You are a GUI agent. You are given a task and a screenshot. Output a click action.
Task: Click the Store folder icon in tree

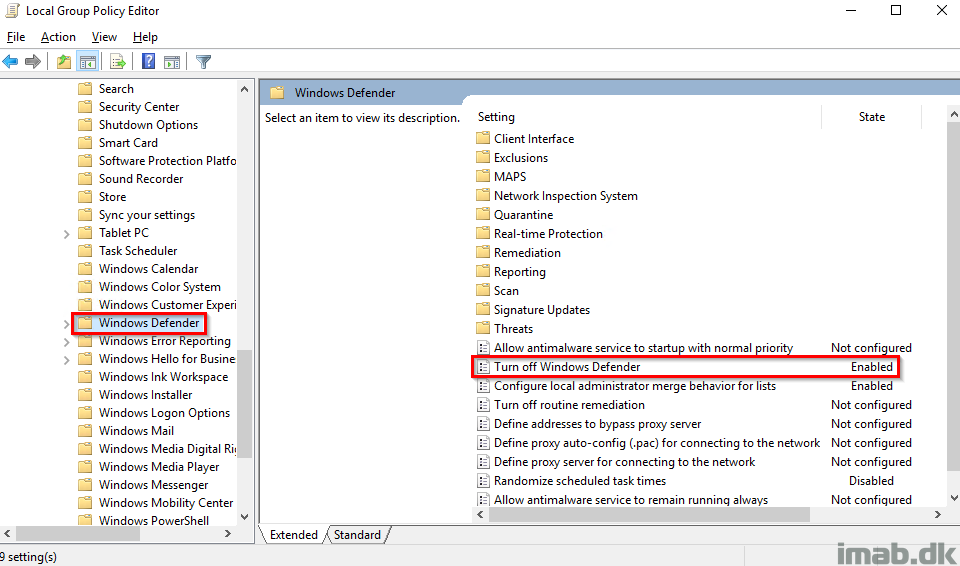85,197
